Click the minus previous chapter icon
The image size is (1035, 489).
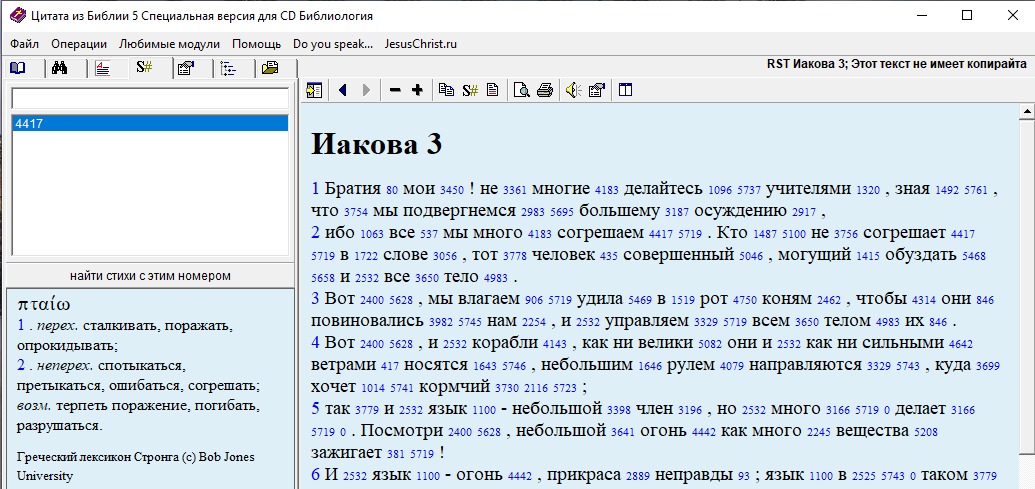click(395, 90)
